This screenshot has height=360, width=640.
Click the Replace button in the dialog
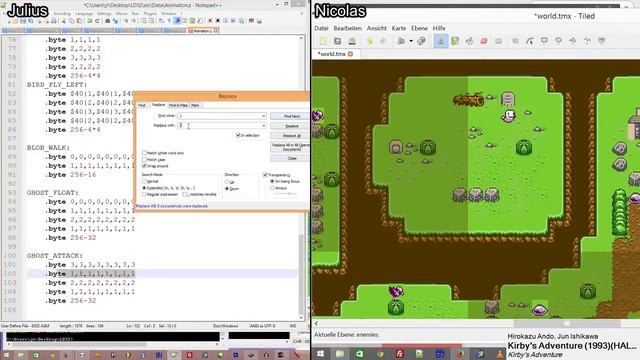(x=291, y=126)
